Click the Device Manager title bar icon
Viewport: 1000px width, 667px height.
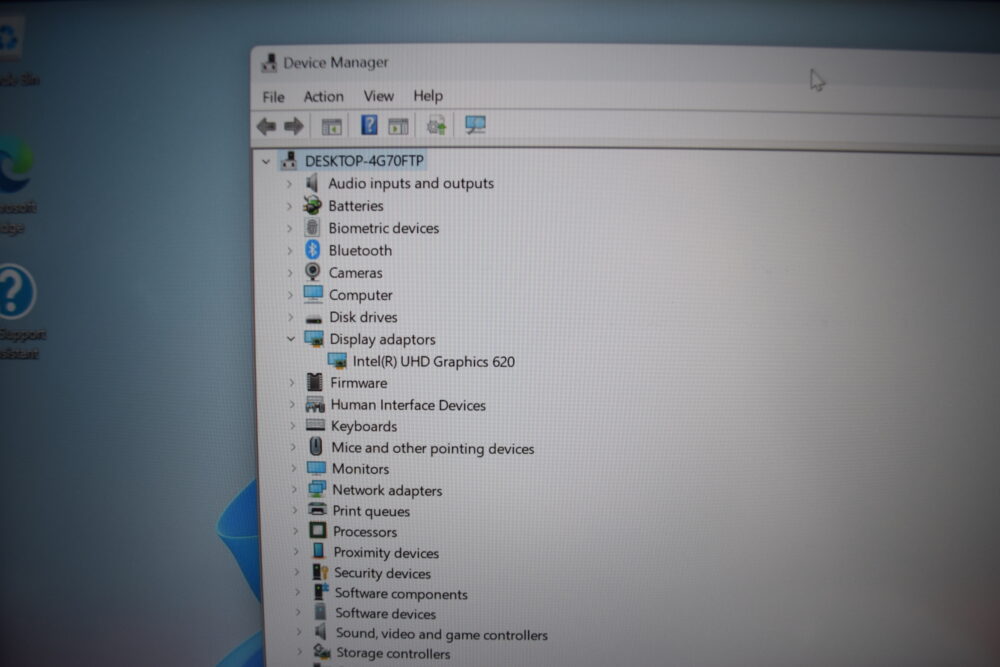[x=269, y=62]
